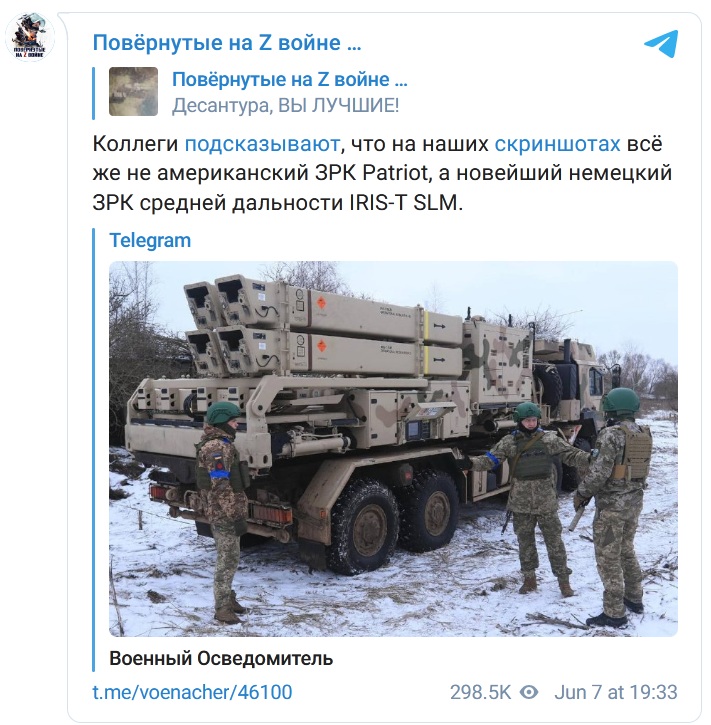Follow the скриншотах hyperlink
This screenshot has height=725, width=711.
[x=557, y=144]
